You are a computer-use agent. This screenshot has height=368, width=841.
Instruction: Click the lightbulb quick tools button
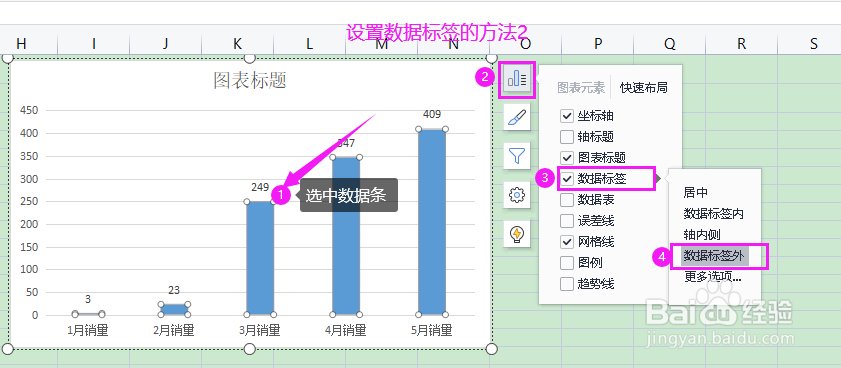[x=517, y=234]
